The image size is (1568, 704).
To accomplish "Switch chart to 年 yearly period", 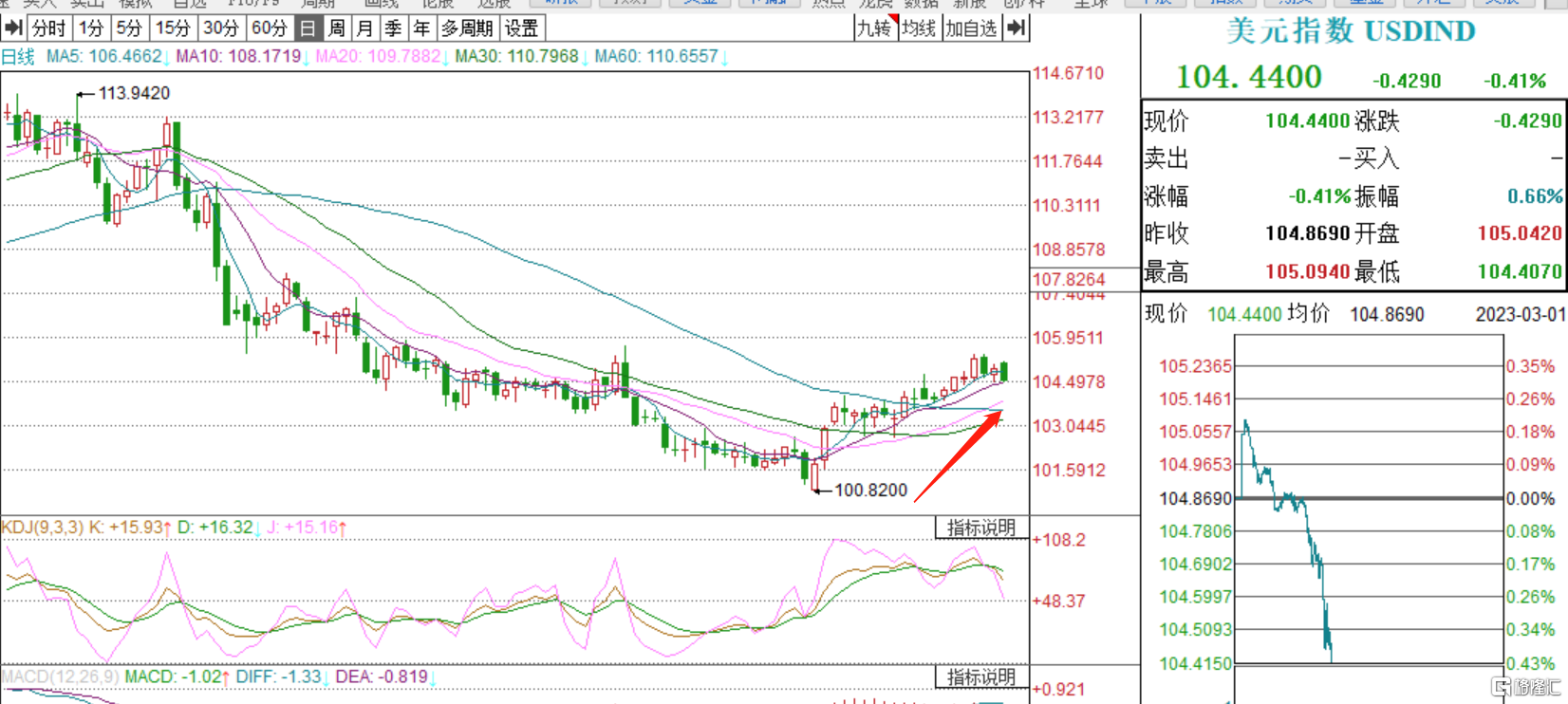I will coord(421,28).
